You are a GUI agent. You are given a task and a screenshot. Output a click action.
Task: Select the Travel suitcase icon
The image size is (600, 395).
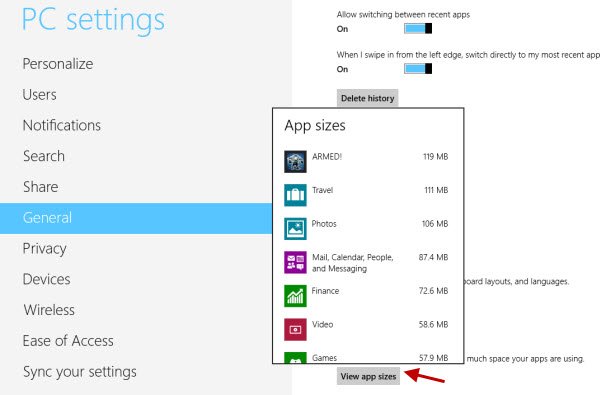pos(295,195)
